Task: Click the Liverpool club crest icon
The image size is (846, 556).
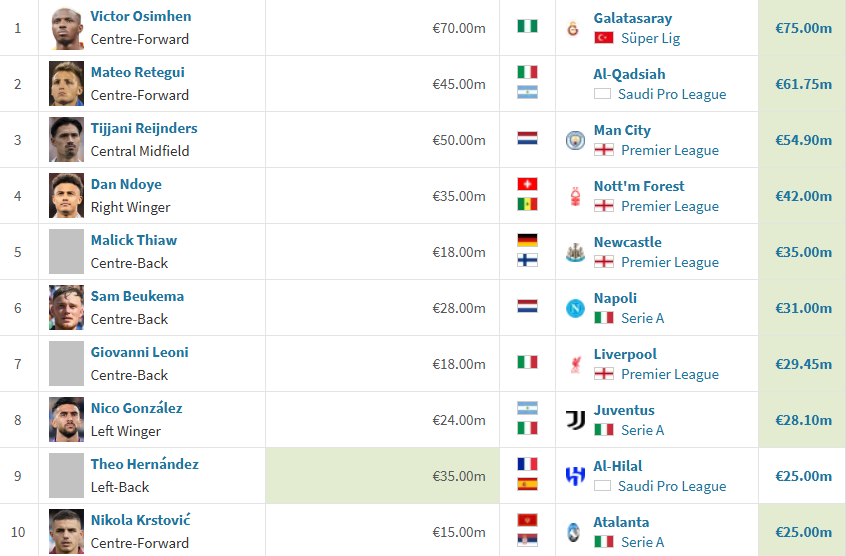Action: point(576,365)
